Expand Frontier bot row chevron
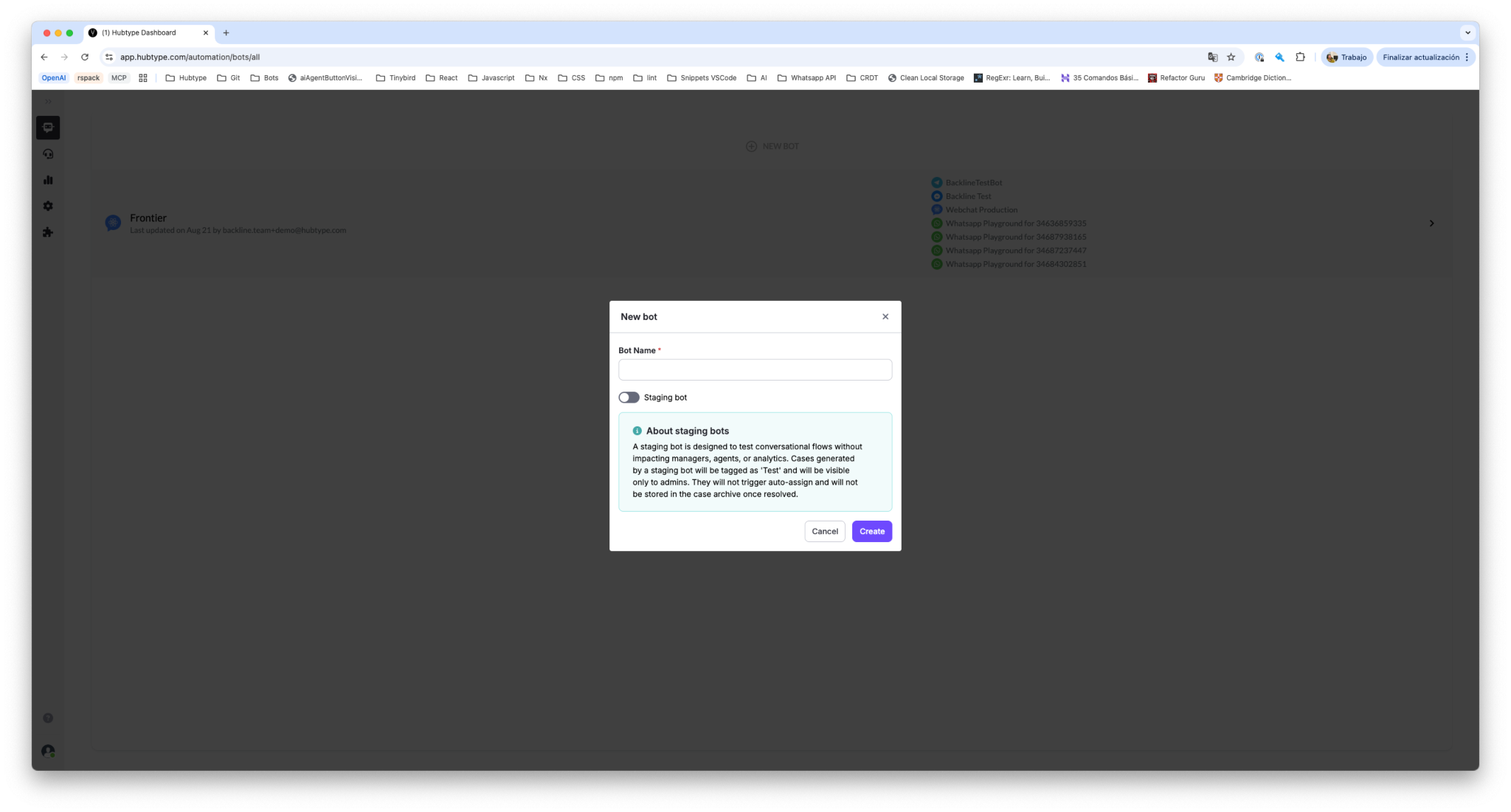 pyautogui.click(x=1431, y=223)
